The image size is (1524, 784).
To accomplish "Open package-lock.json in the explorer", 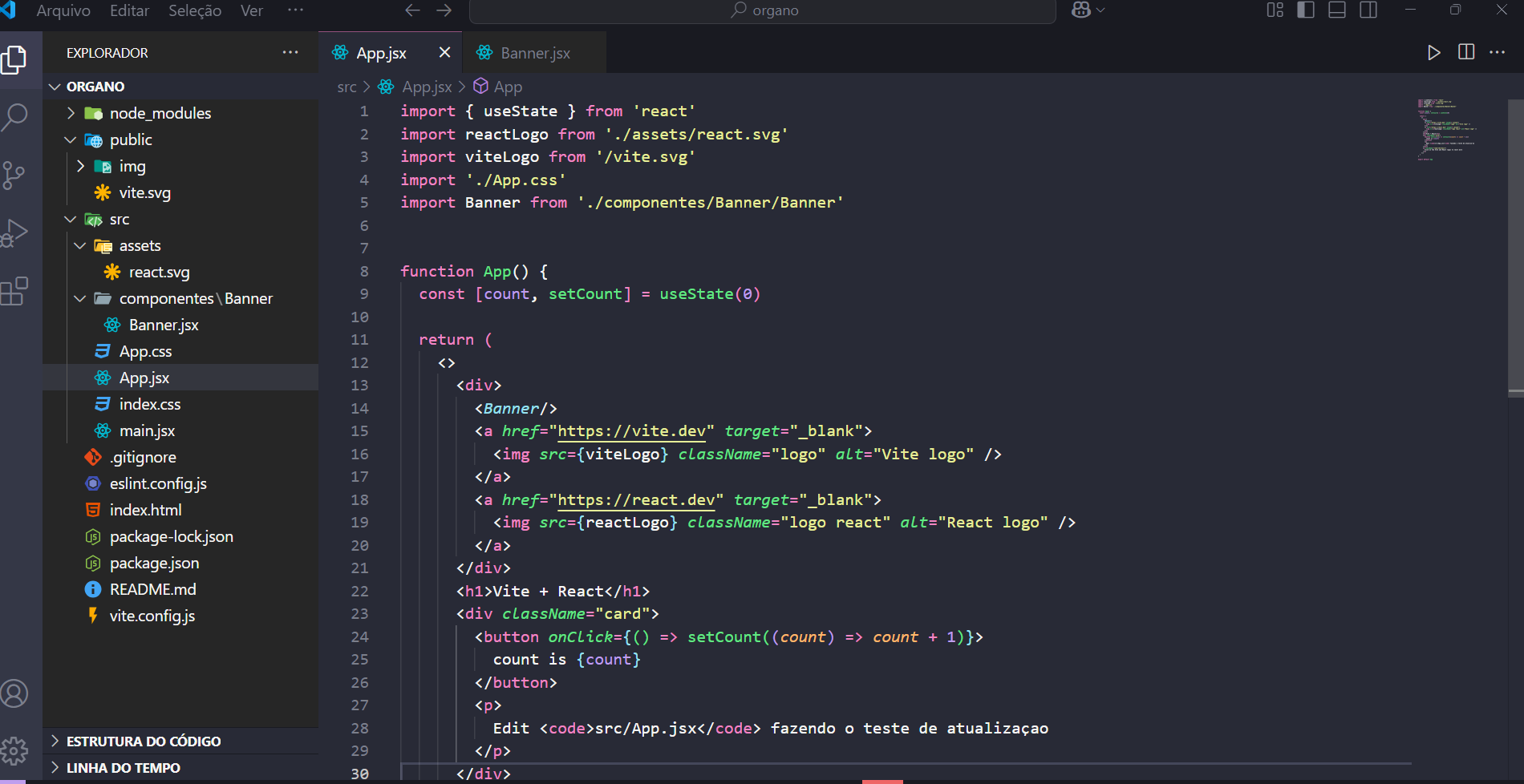I will 171,536.
